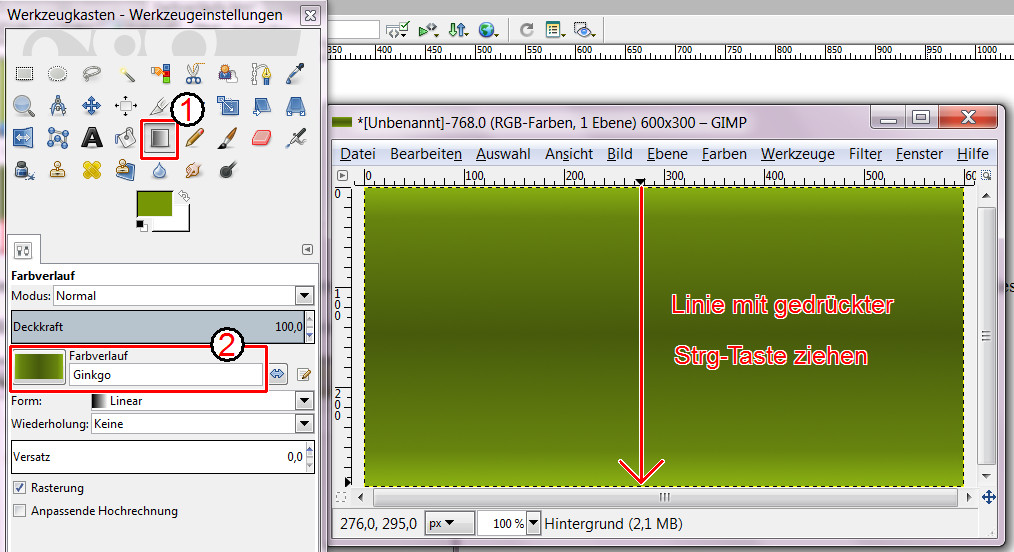Select the Paths tool
The height and width of the screenshot is (552, 1014).
261,74
